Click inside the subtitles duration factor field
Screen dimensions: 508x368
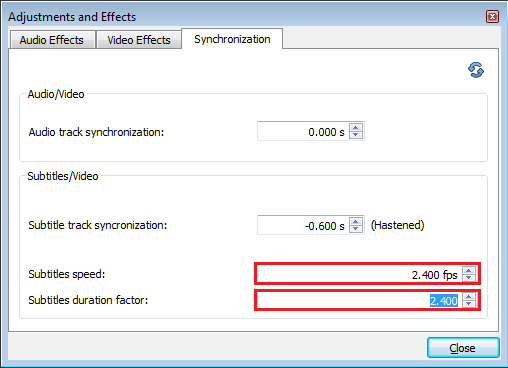pos(359,300)
